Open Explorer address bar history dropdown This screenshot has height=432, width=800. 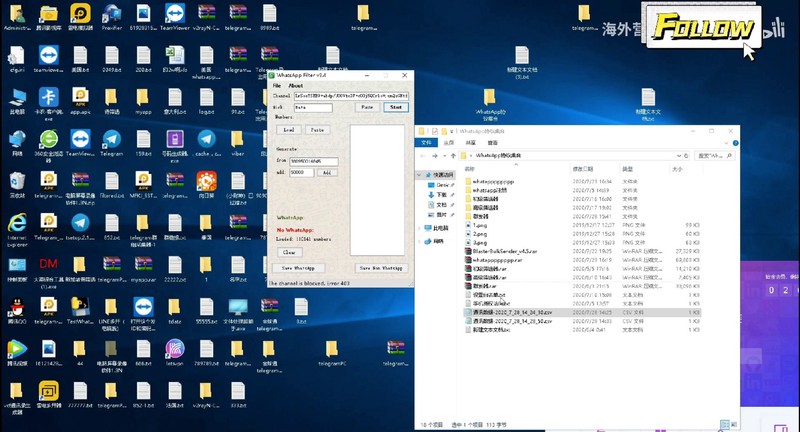(x=679, y=156)
